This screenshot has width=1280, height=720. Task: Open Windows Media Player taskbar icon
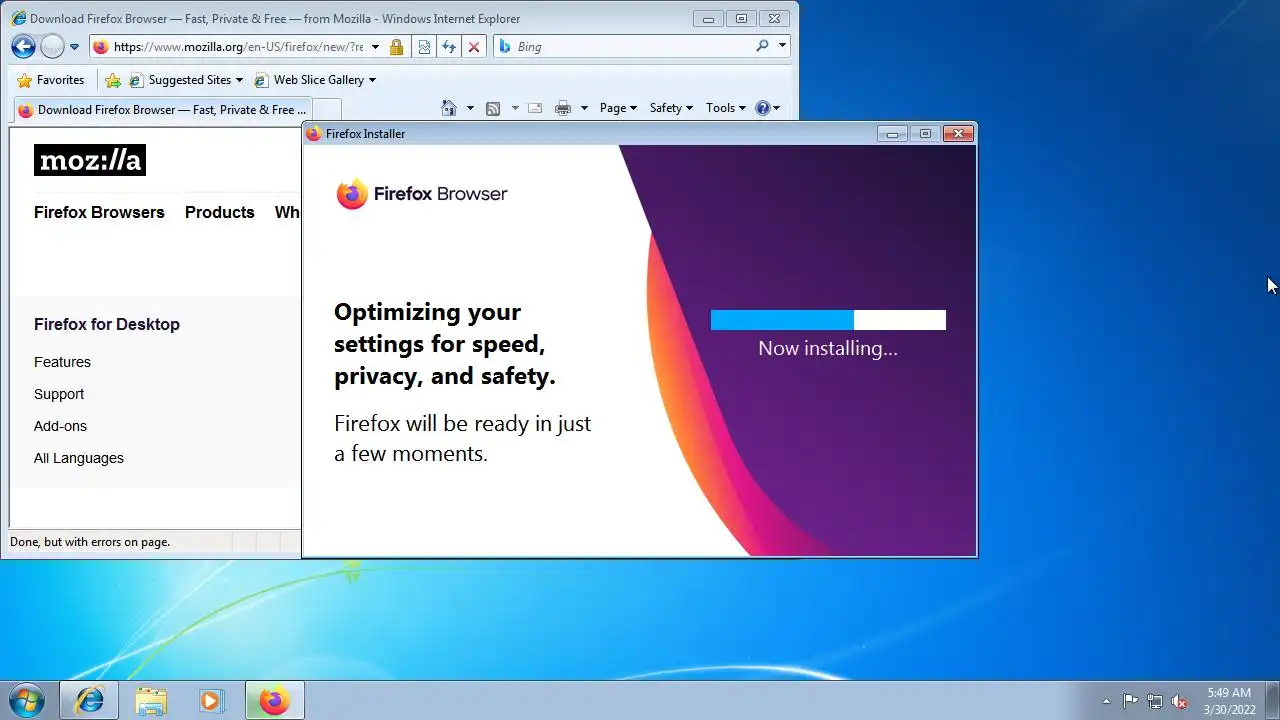[211, 700]
